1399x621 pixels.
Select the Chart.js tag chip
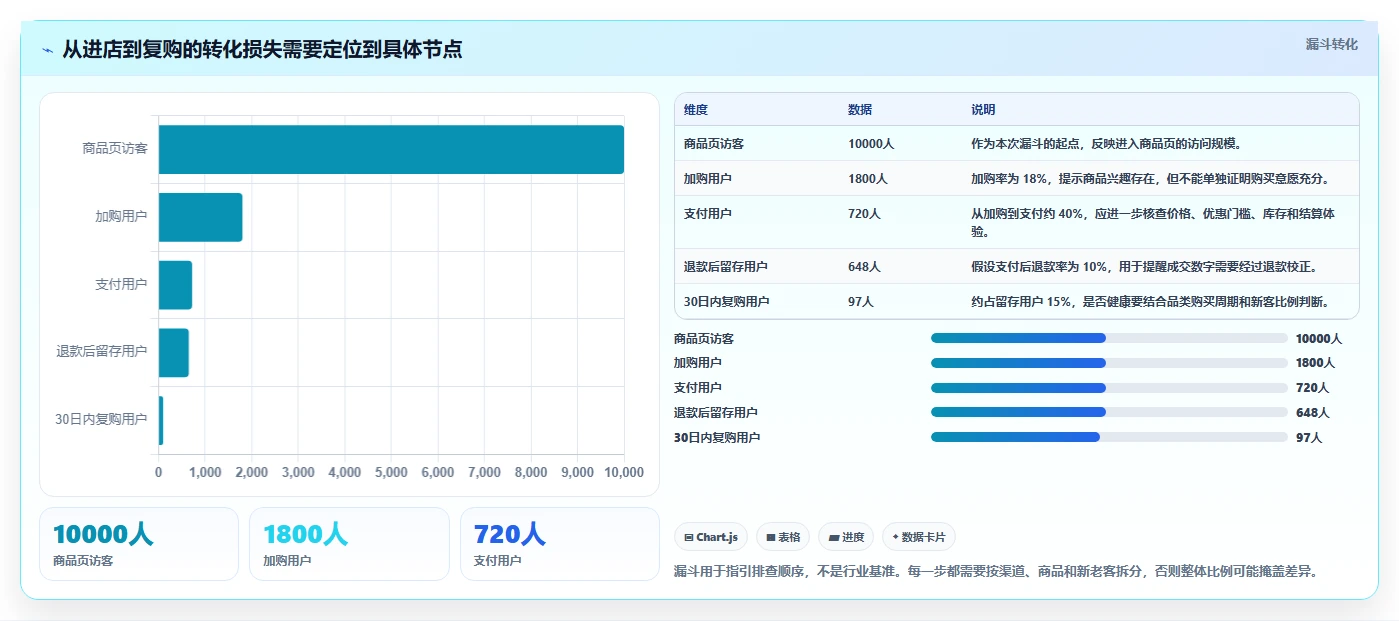click(711, 537)
